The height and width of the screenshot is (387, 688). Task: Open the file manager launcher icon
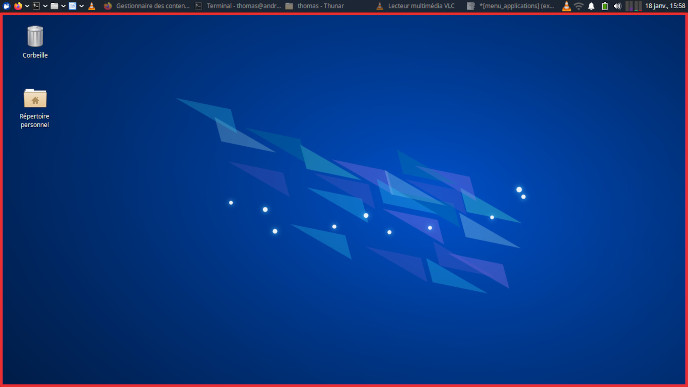[54, 6]
